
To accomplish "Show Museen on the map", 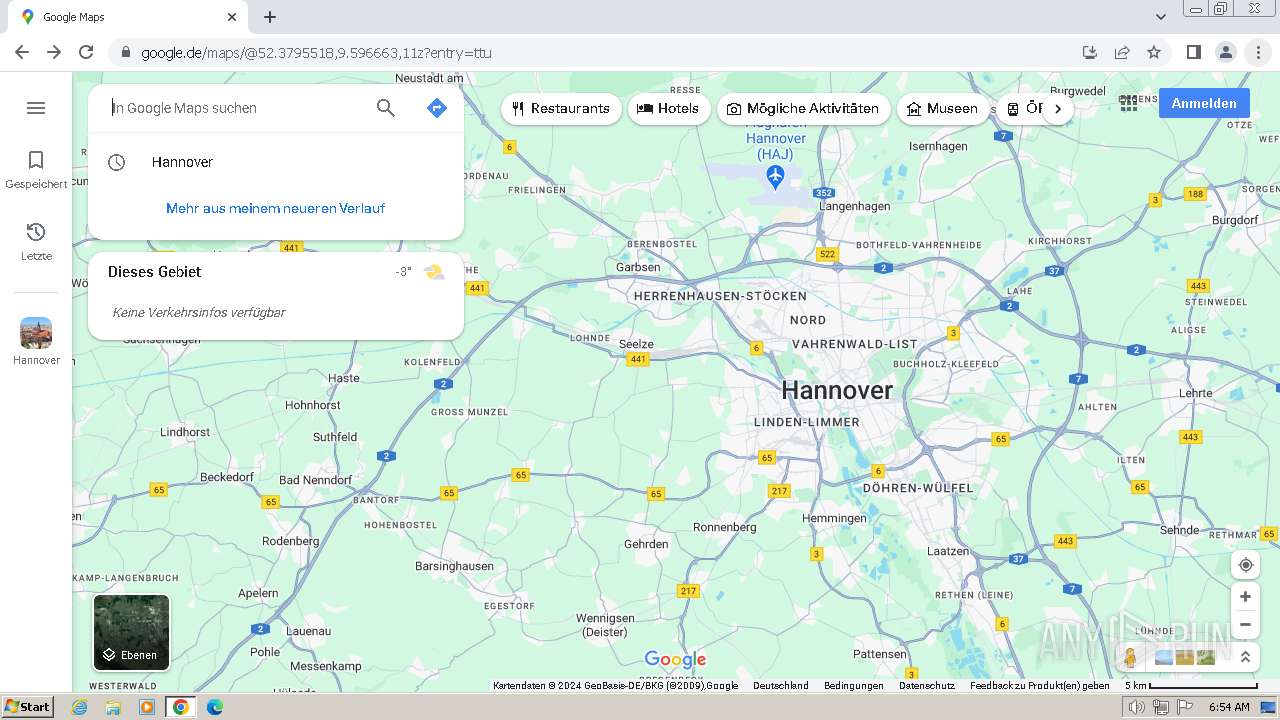I will coord(943,109).
